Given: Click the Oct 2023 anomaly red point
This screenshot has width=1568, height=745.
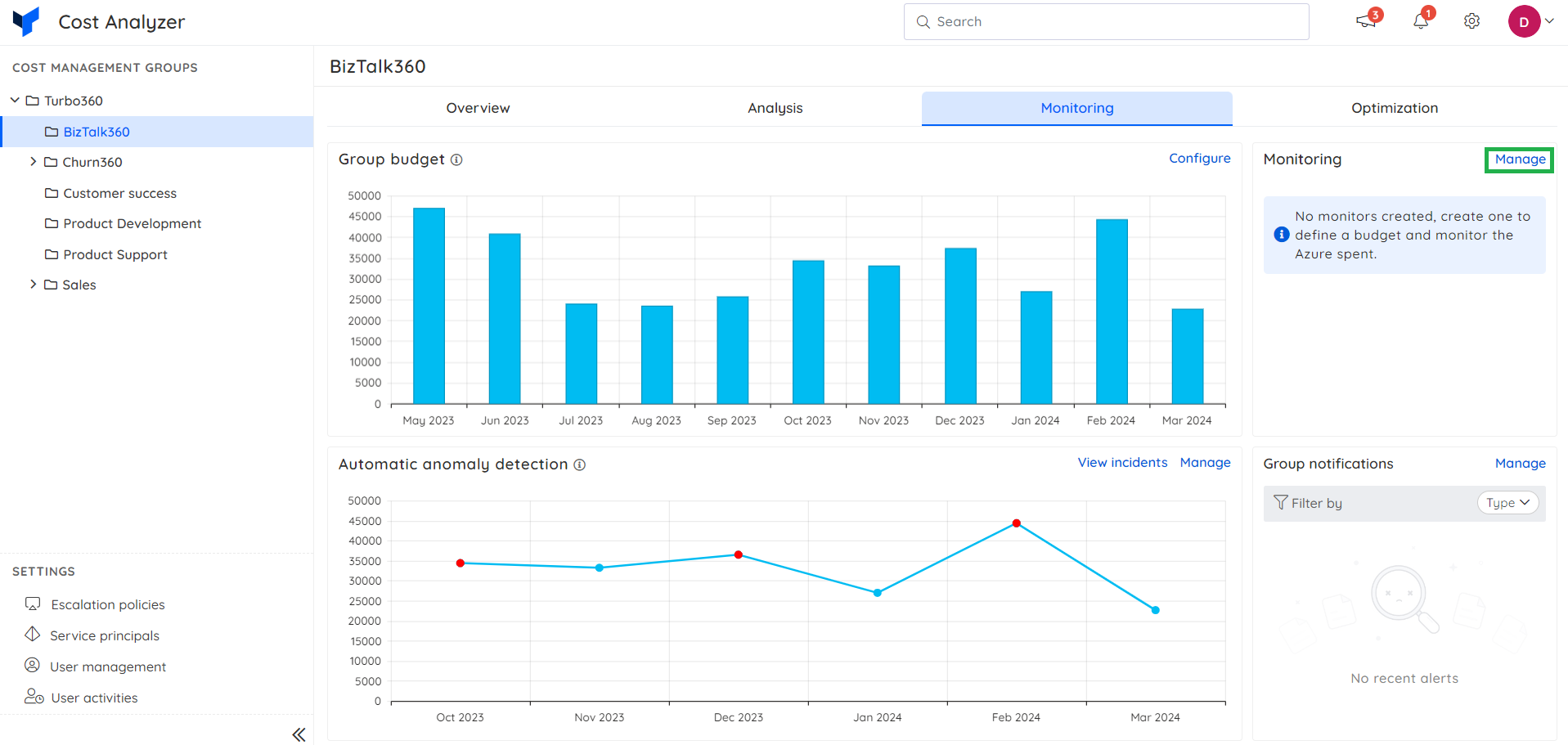Looking at the screenshot, I should (461, 563).
